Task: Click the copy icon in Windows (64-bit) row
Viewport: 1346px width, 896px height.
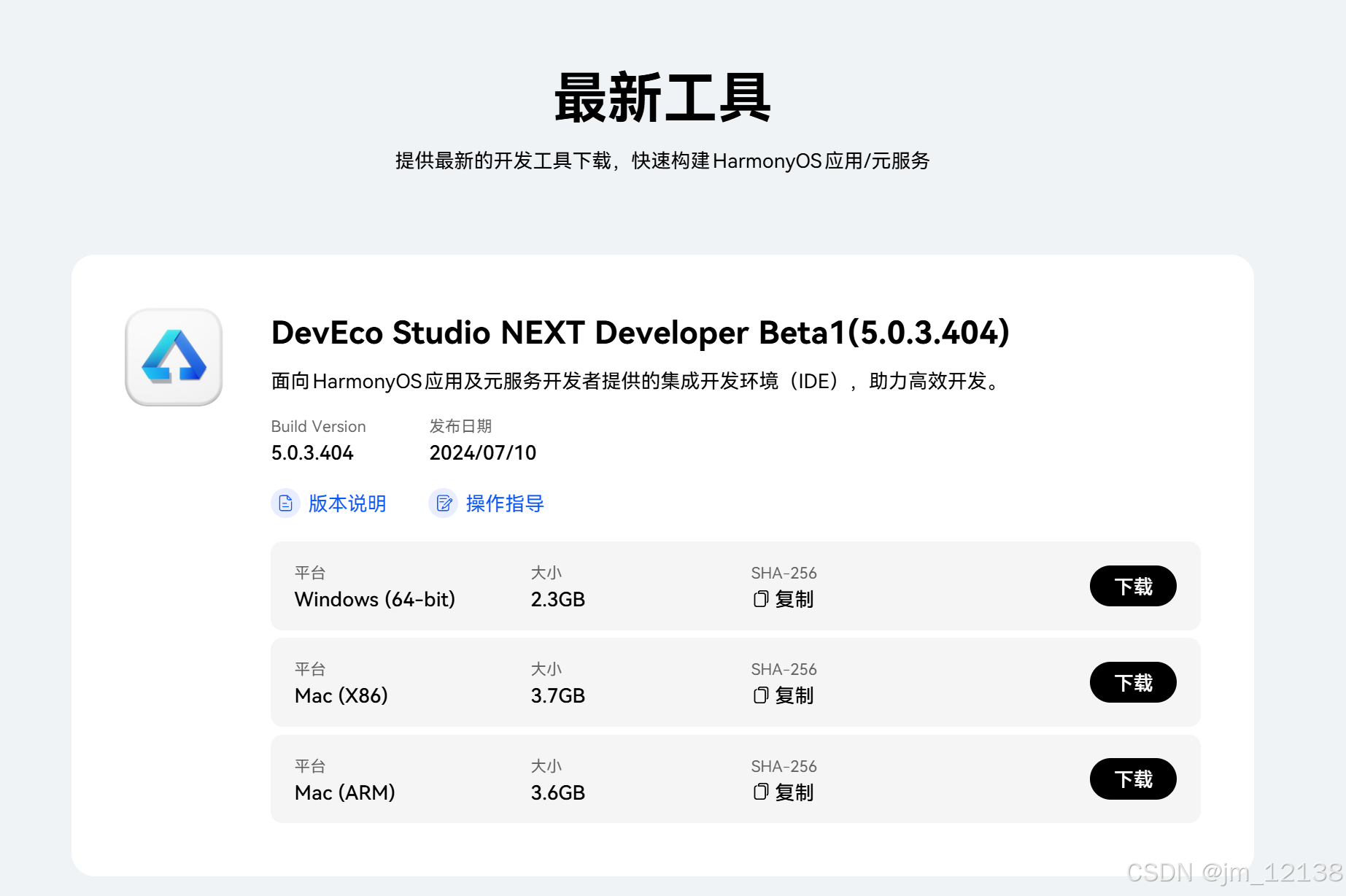Action: click(x=761, y=599)
